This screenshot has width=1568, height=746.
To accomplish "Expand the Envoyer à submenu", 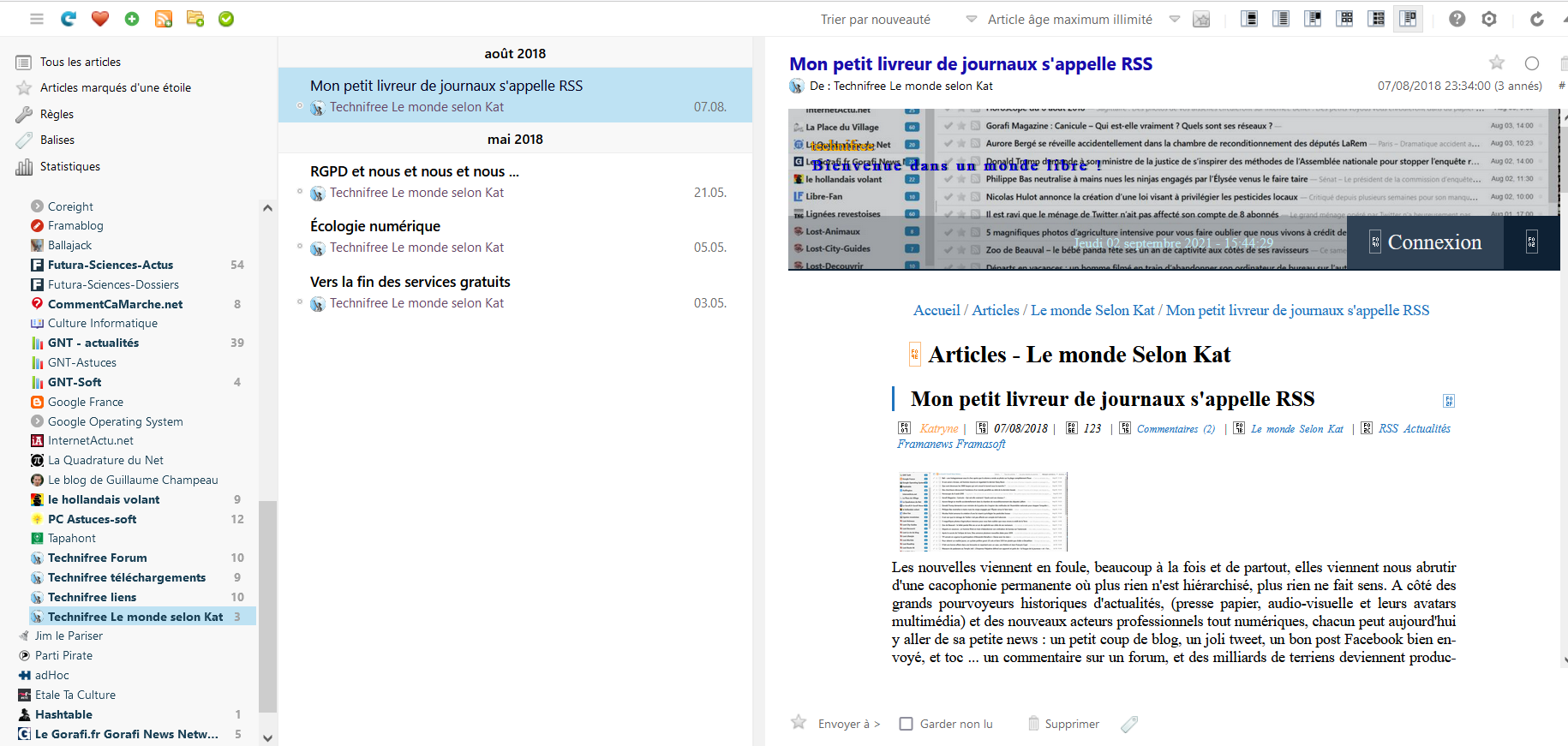I will click(848, 724).
